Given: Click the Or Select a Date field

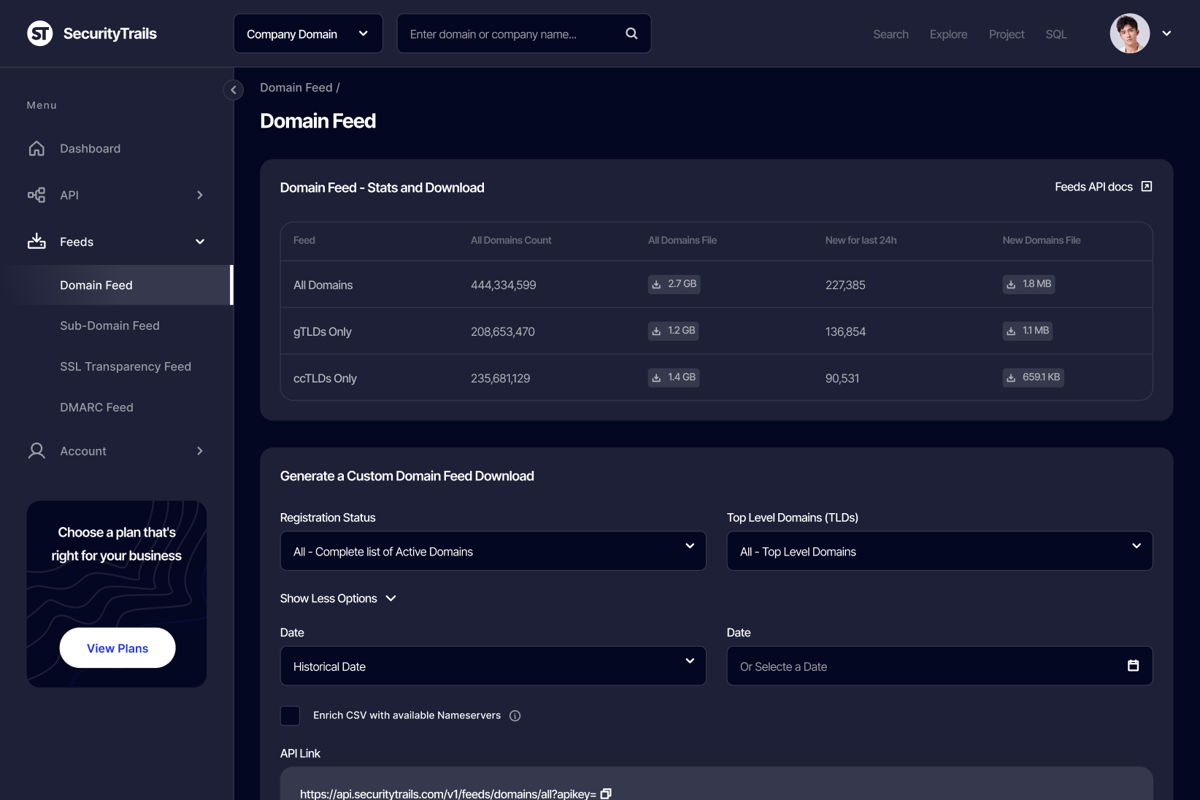Looking at the screenshot, I should point(939,666).
